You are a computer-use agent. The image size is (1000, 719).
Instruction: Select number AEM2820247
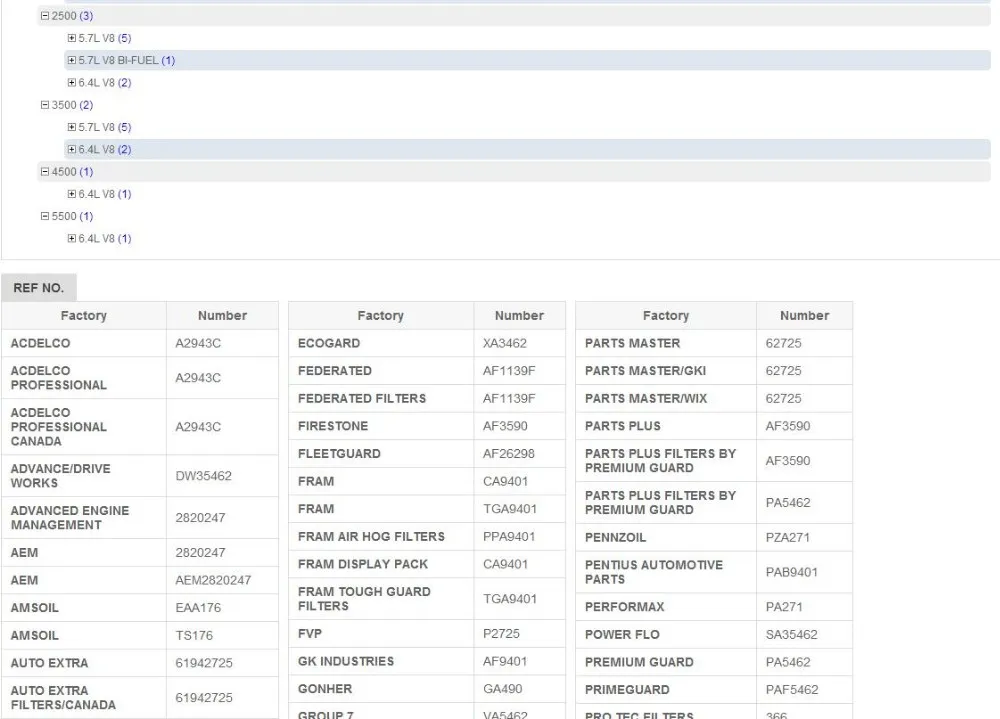[222, 581]
